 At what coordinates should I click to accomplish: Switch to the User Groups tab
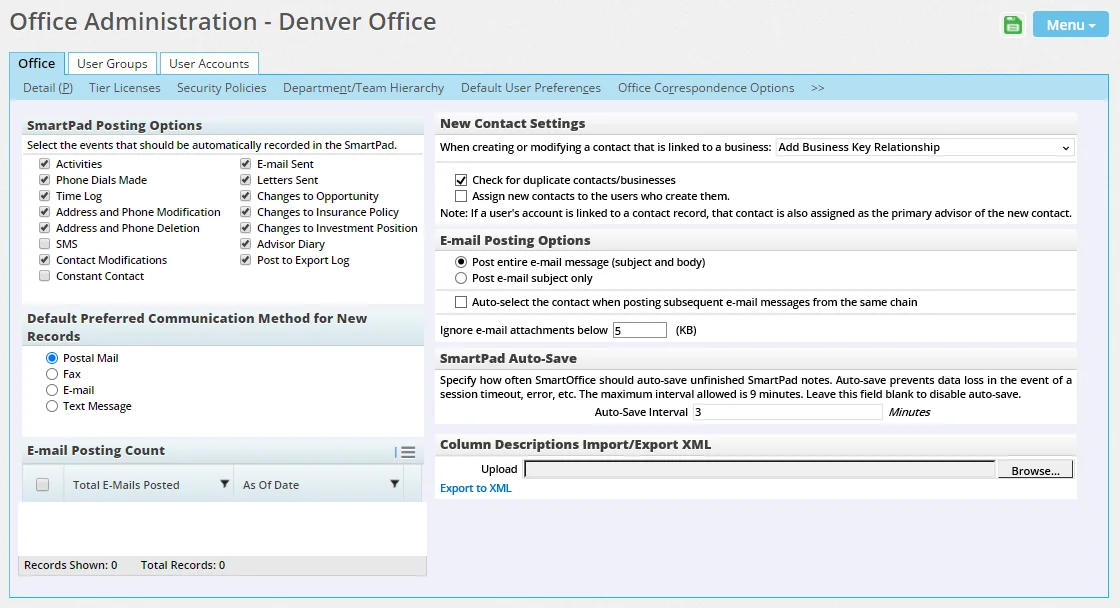112,64
